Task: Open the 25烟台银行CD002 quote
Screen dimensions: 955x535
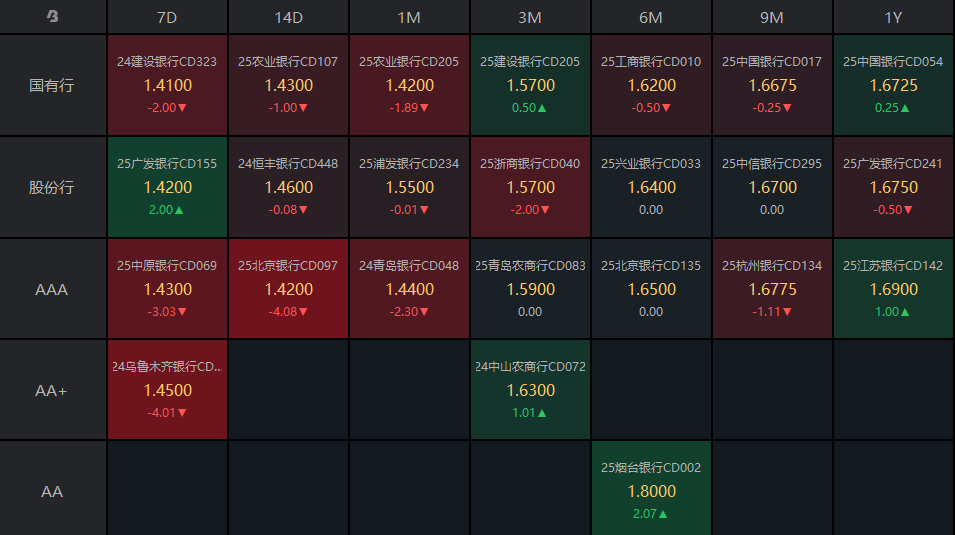Action: (x=651, y=491)
